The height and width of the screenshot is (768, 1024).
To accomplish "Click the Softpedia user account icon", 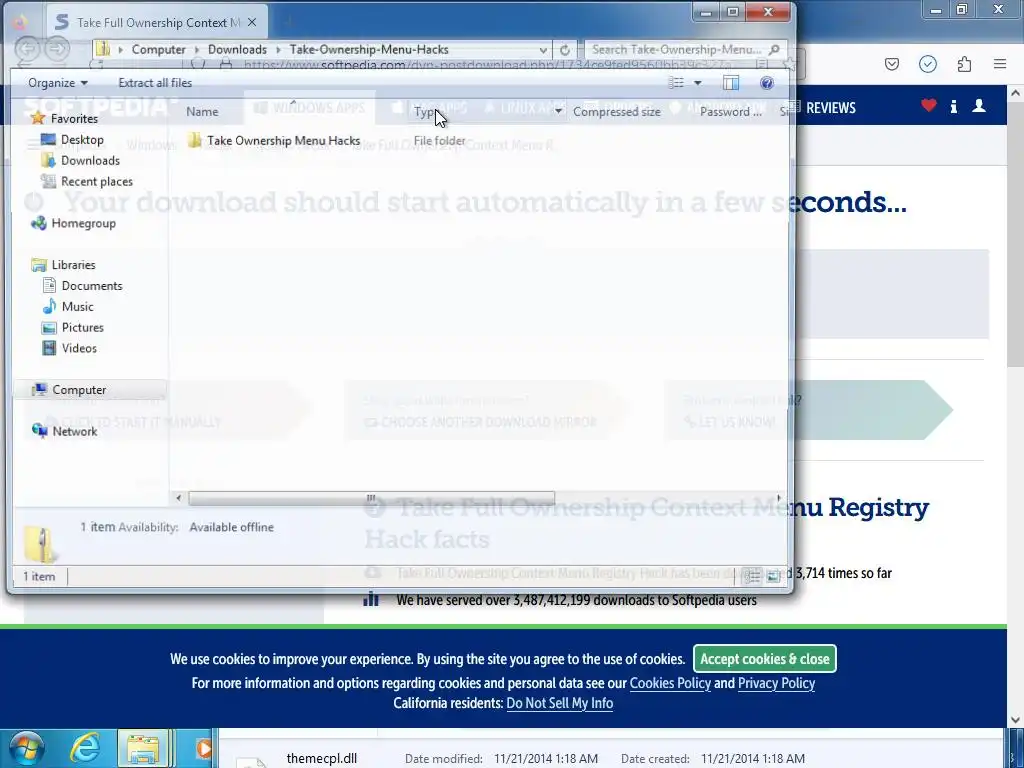I will [978, 106].
